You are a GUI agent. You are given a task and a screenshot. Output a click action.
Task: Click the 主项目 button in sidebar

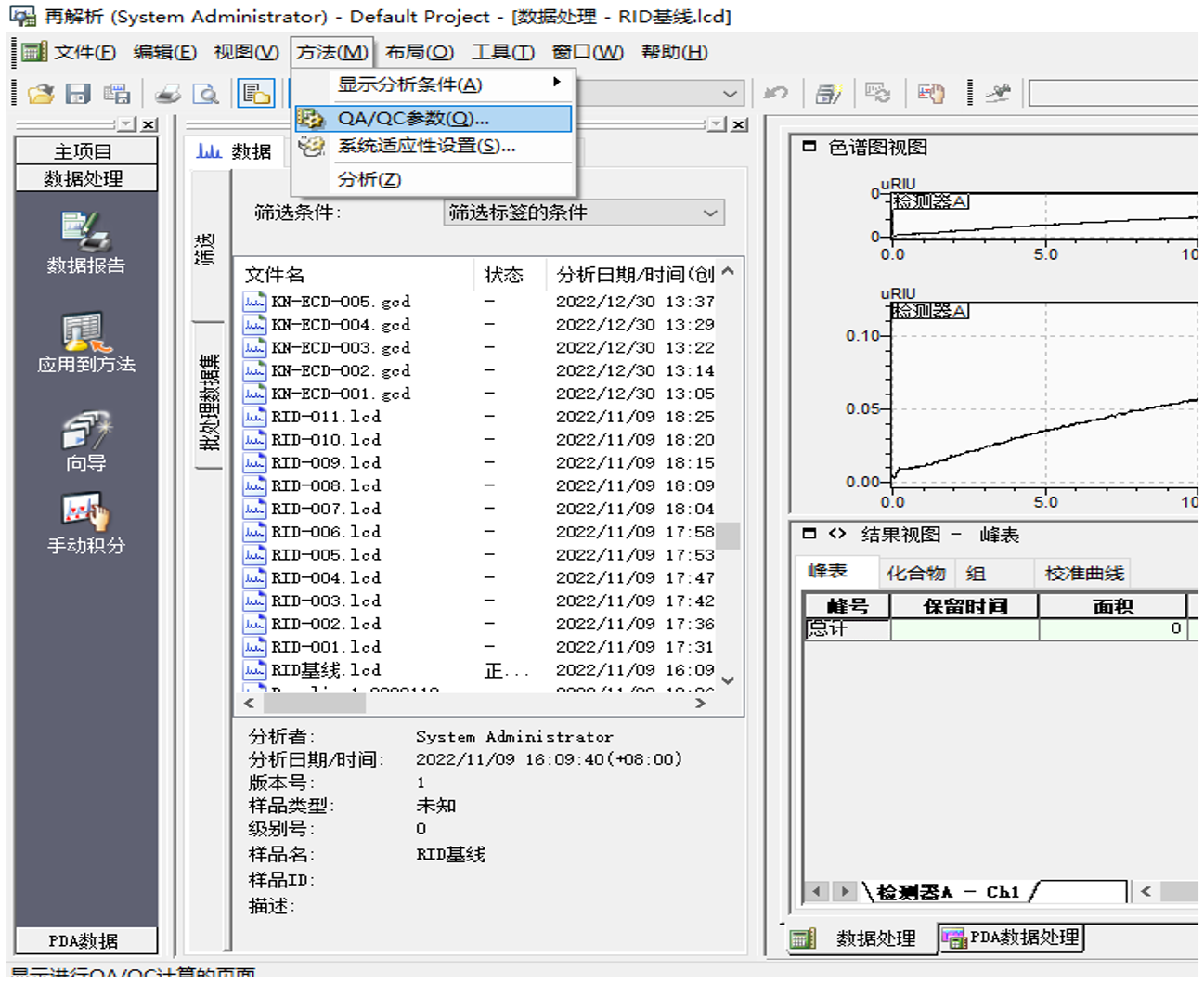tap(85, 151)
